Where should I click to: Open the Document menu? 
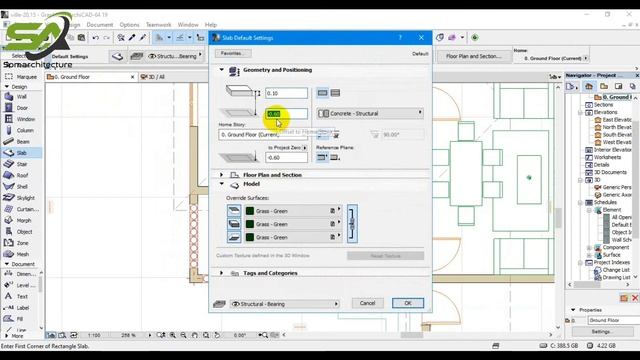click(100, 25)
